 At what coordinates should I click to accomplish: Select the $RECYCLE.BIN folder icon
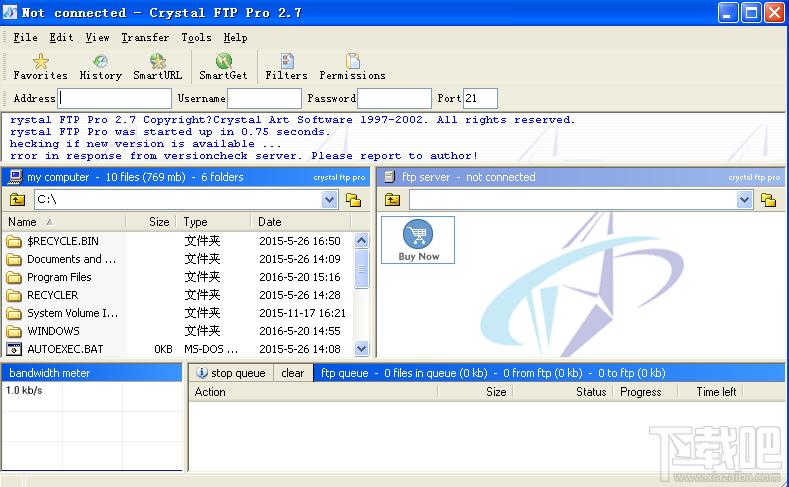14,241
